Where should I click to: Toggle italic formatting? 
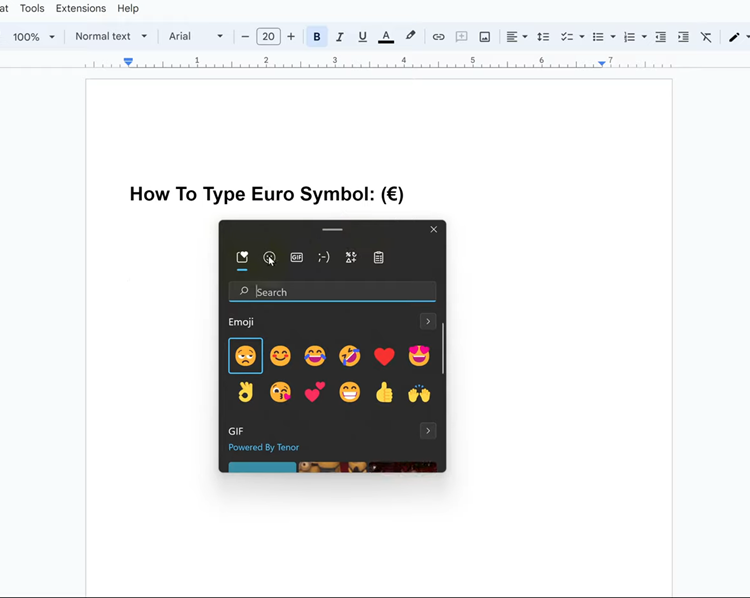coord(340,37)
